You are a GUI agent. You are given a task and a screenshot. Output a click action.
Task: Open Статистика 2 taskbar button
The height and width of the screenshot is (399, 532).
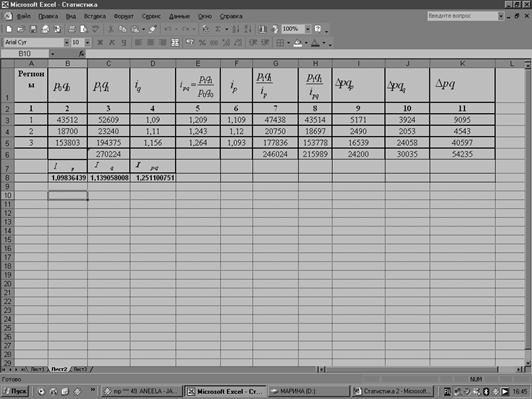coord(393,391)
